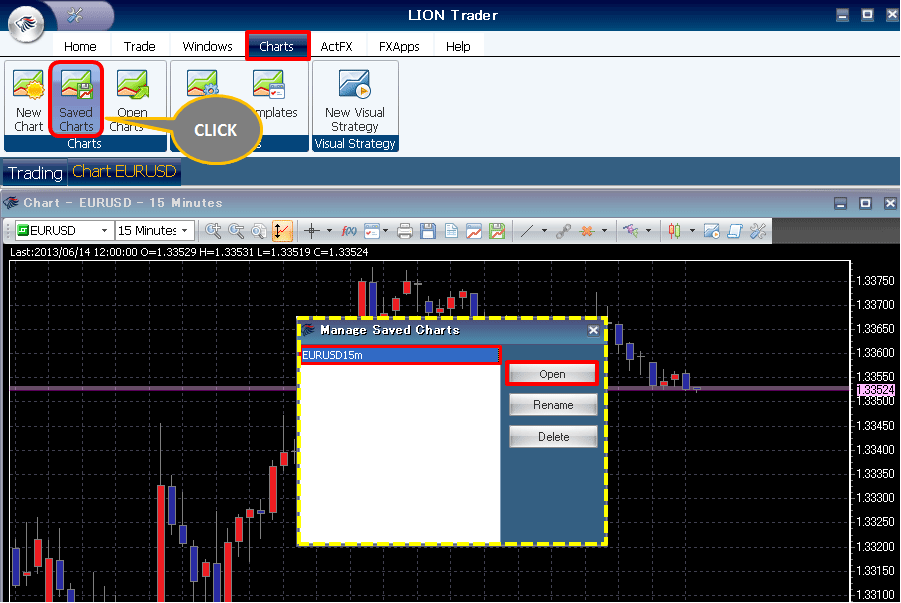Open the Home ribbon tab
Image resolution: width=901 pixels, height=603 pixels.
coord(80,46)
